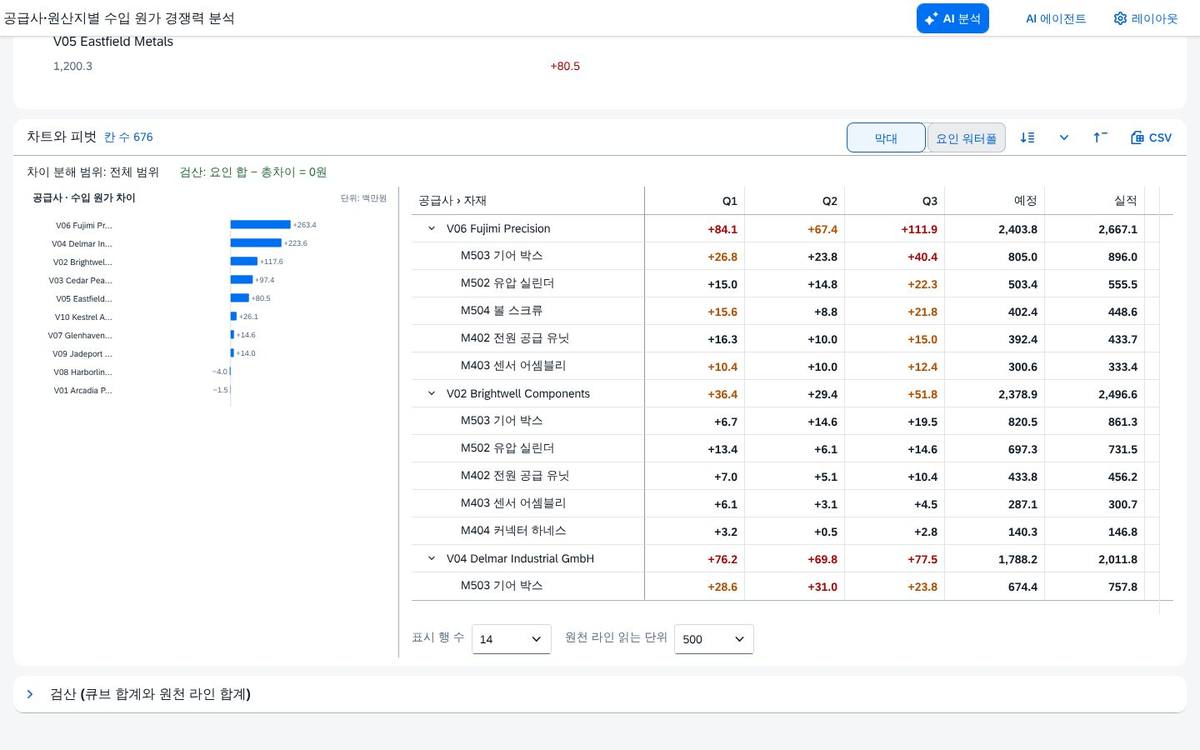This screenshot has height=750, width=1200.
Task: Collapse the V06 Fujimi Precision row
Action: tap(432, 229)
